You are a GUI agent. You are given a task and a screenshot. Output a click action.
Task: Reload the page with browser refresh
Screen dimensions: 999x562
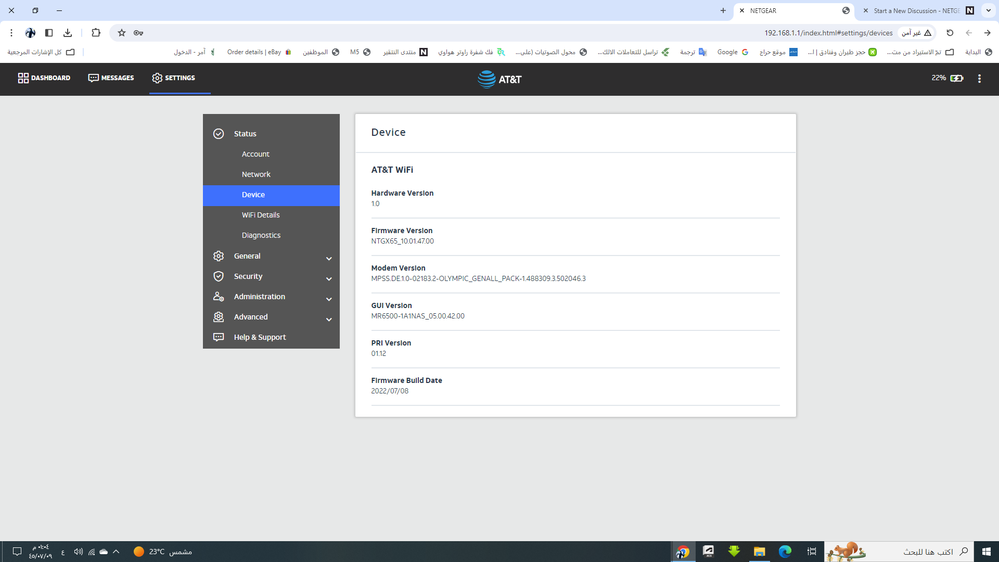(x=950, y=33)
